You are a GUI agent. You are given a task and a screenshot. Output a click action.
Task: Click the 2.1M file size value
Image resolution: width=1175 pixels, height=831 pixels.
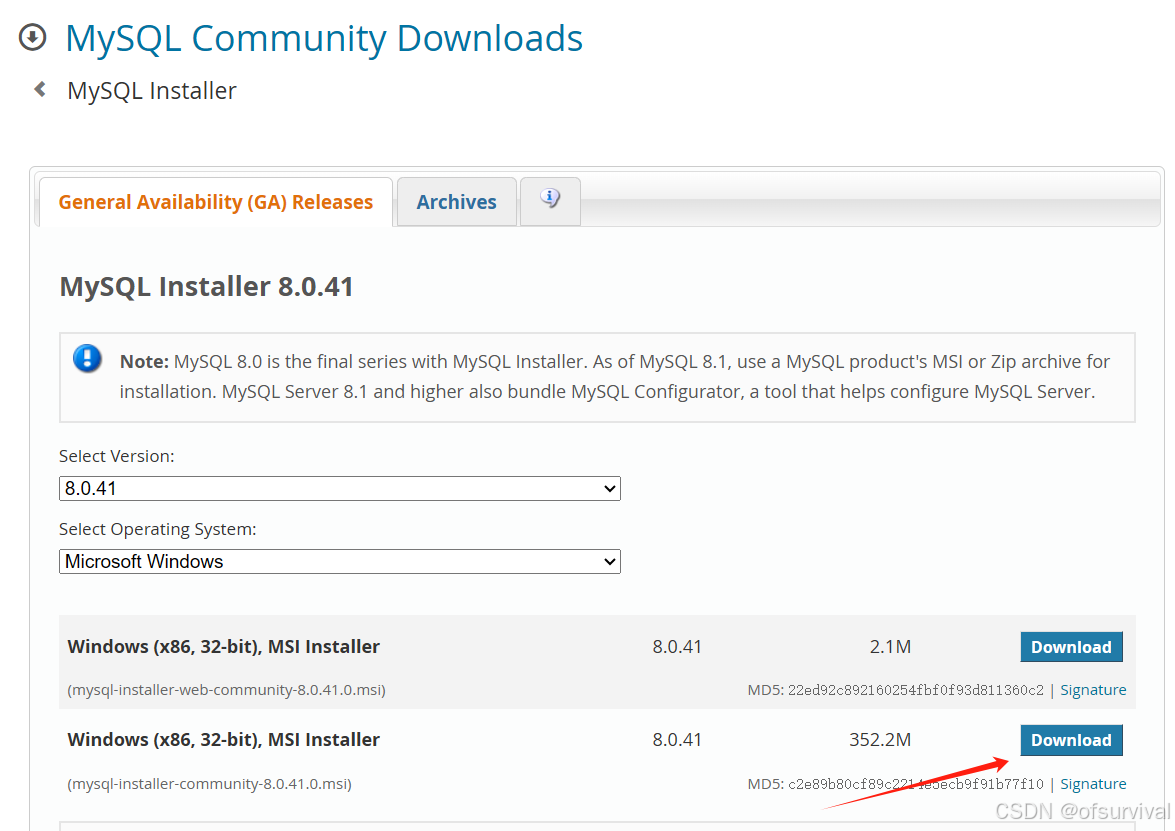[x=890, y=647]
